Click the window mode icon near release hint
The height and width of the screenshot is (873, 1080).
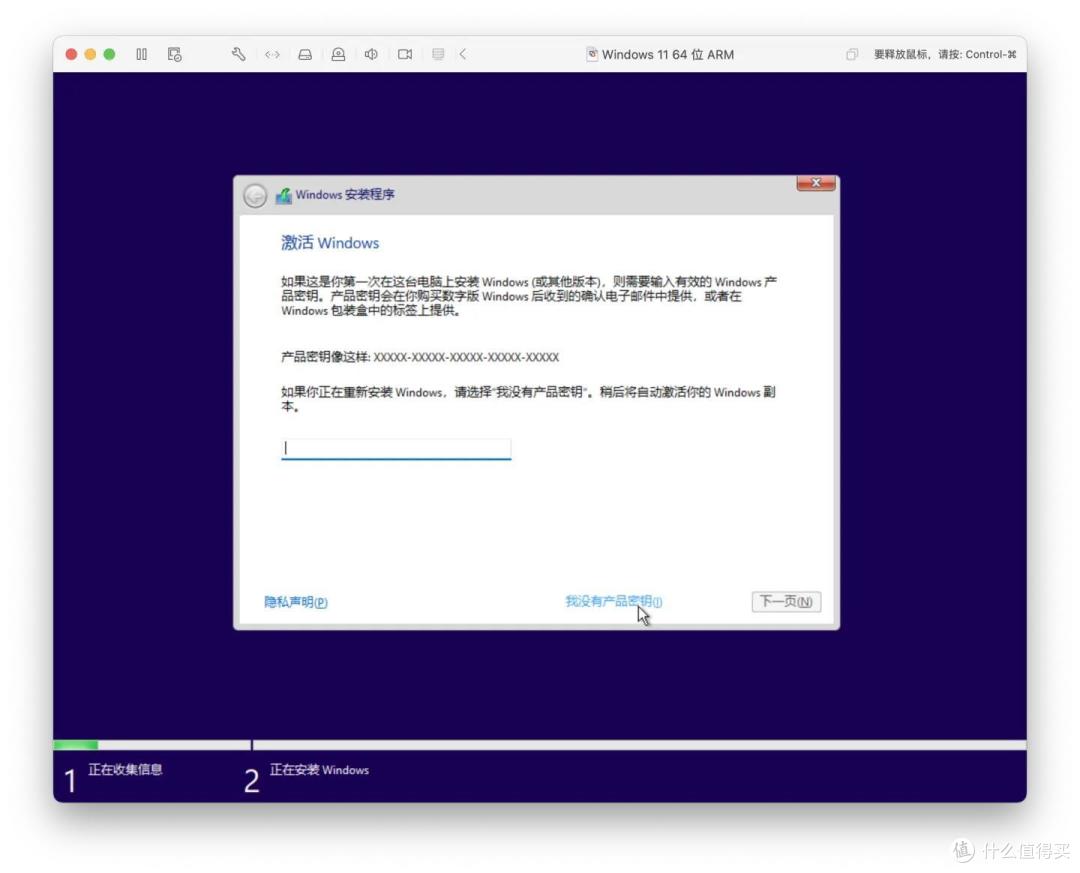(x=852, y=54)
